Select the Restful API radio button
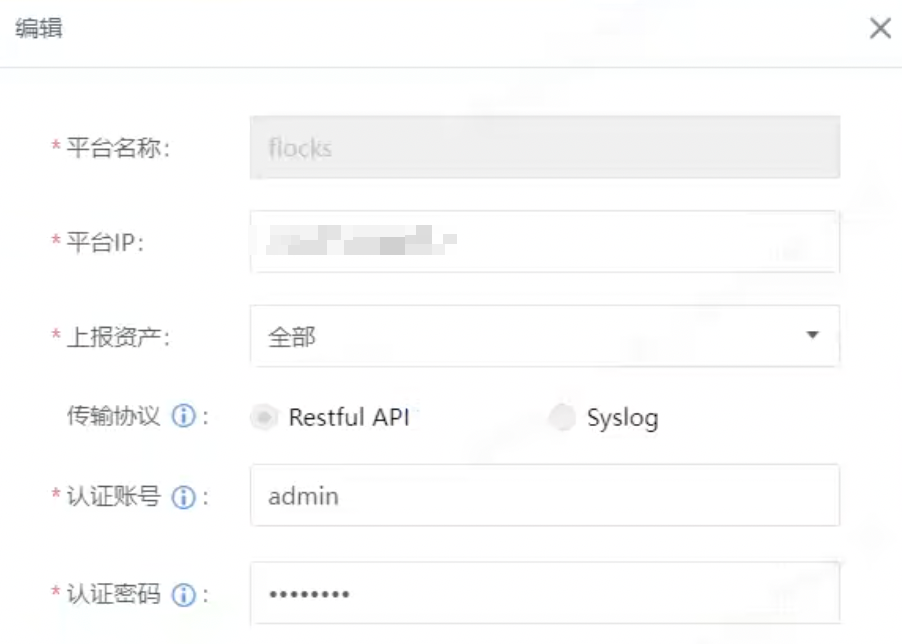The height and width of the screenshot is (644, 902). tap(264, 417)
